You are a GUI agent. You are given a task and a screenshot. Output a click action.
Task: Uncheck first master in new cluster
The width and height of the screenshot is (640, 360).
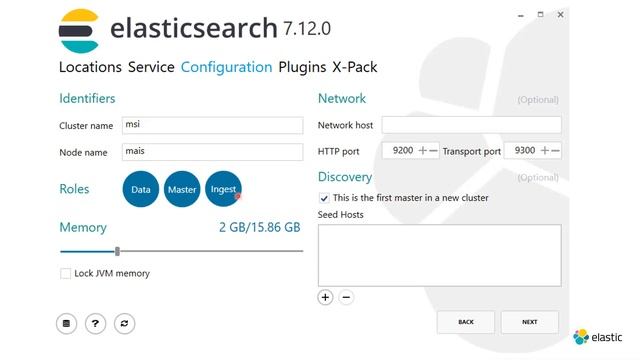(x=324, y=198)
